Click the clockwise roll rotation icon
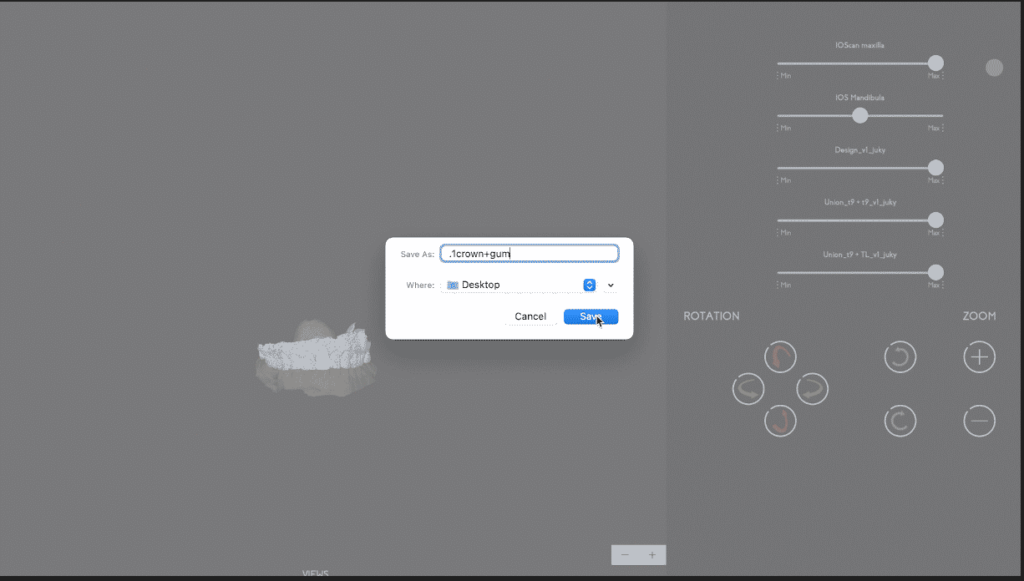This screenshot has height=581, width=1024. click(900, 421)
